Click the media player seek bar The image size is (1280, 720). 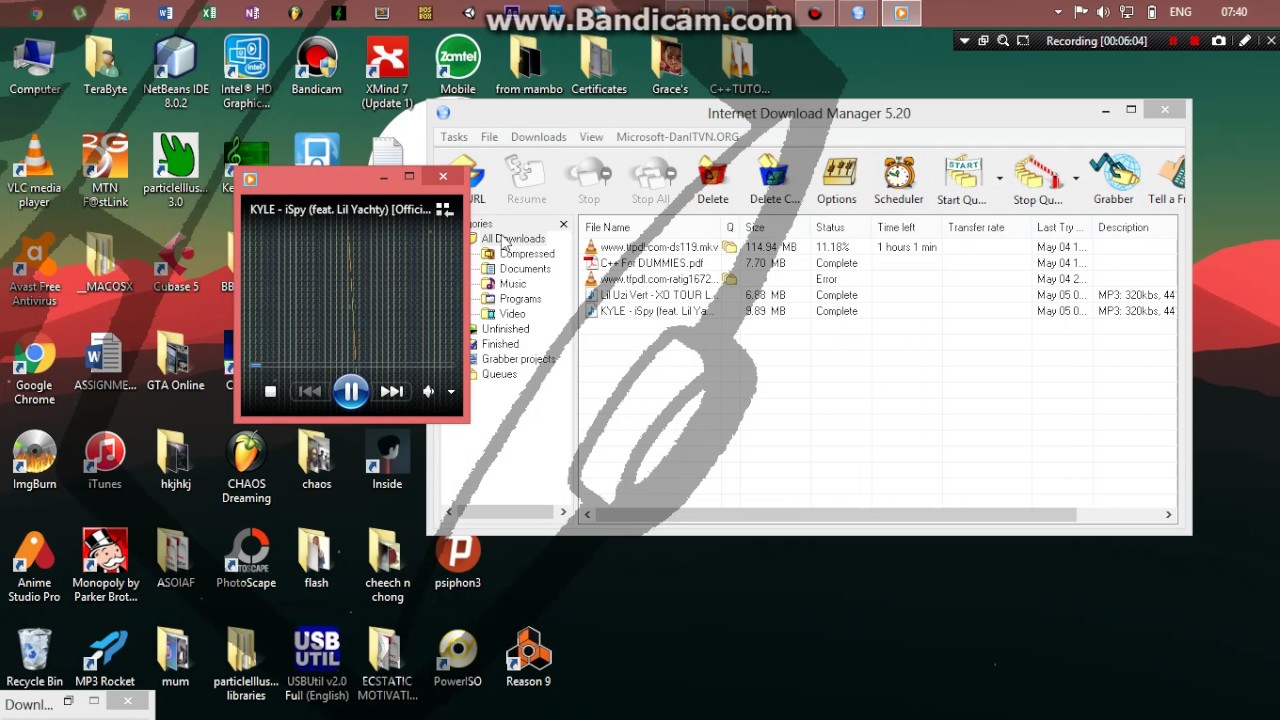pyautogui.click(x=351, y=366)
